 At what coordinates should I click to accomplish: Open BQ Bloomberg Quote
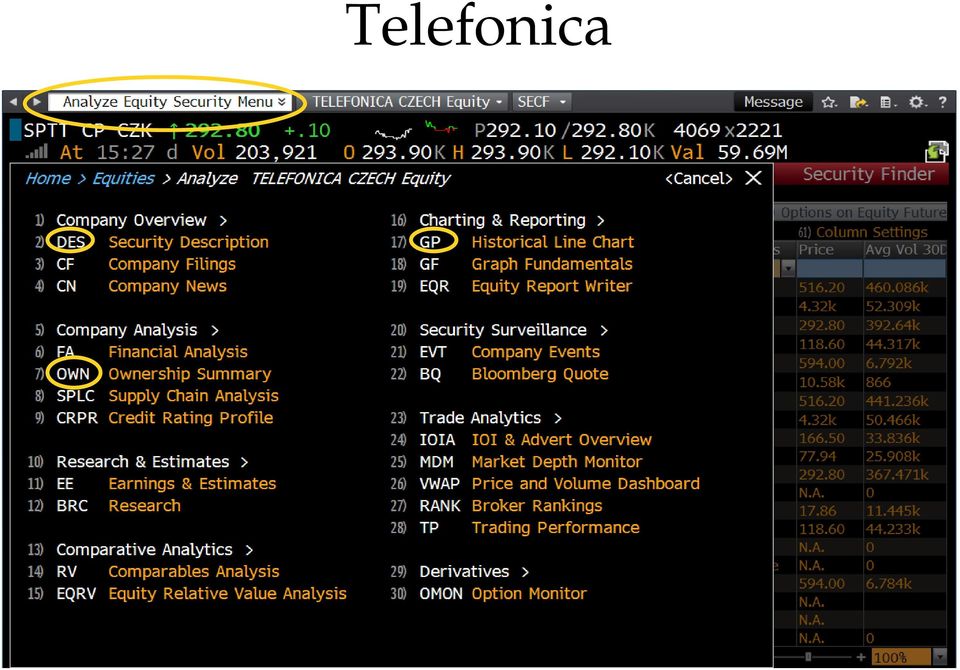coord(514,374)
